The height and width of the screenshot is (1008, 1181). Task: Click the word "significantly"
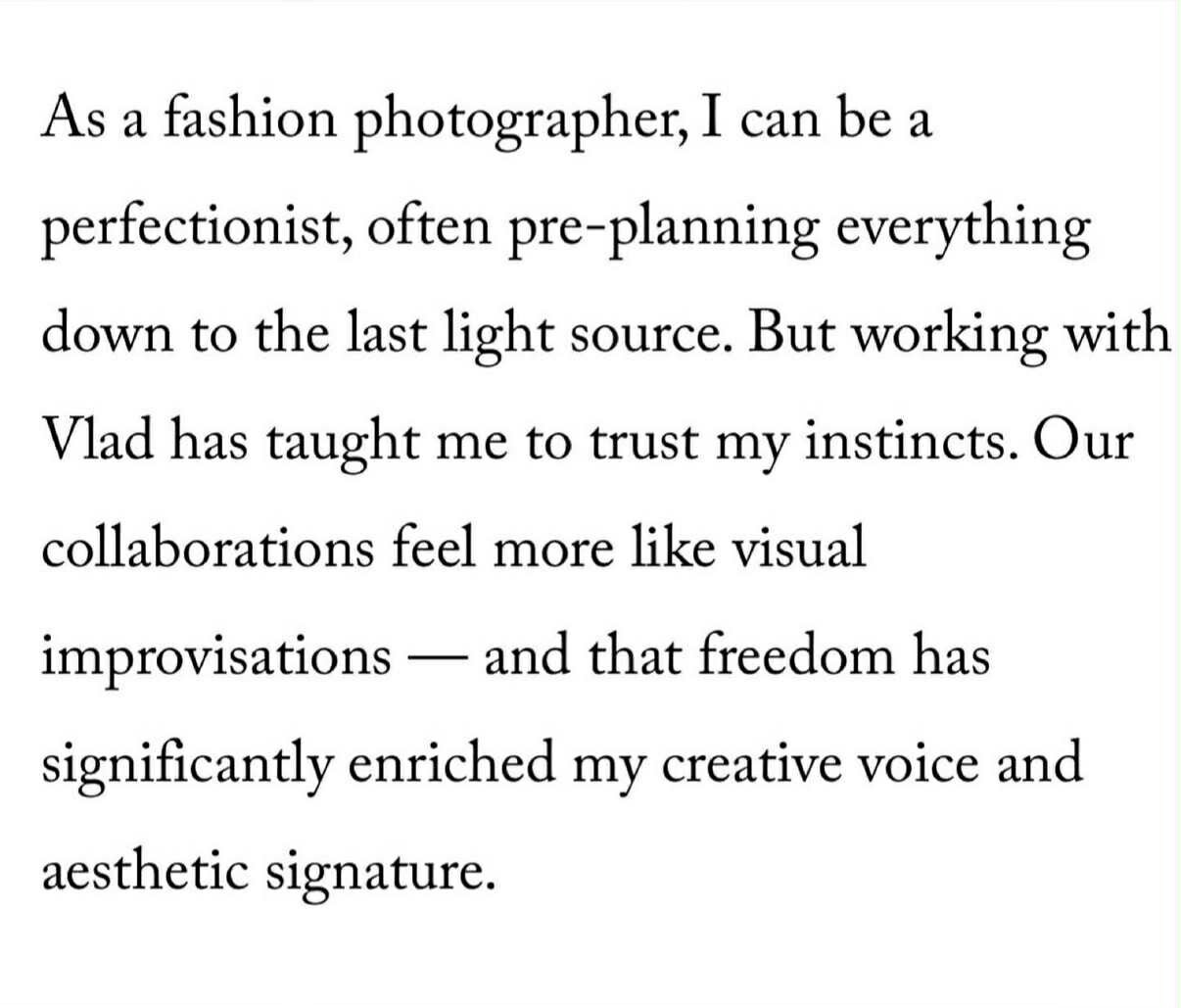187,764
